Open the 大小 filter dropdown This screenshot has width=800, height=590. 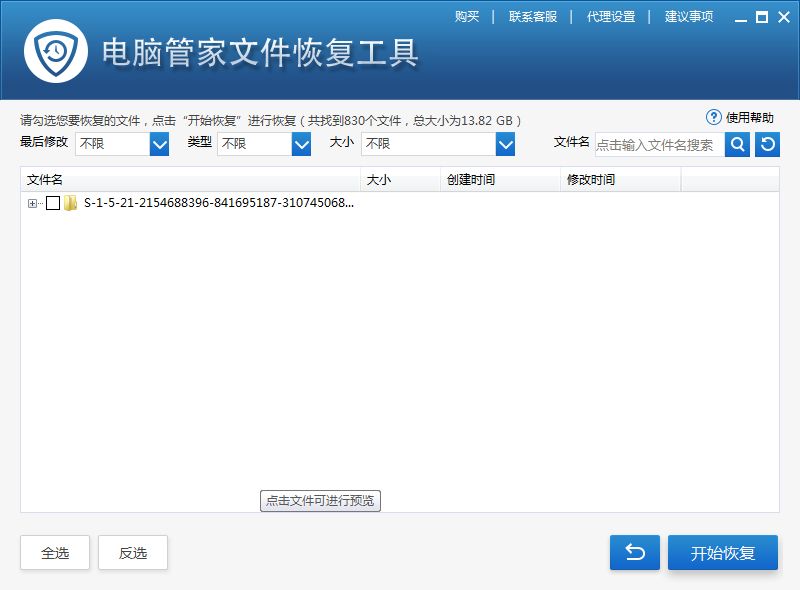click(438, 144)
